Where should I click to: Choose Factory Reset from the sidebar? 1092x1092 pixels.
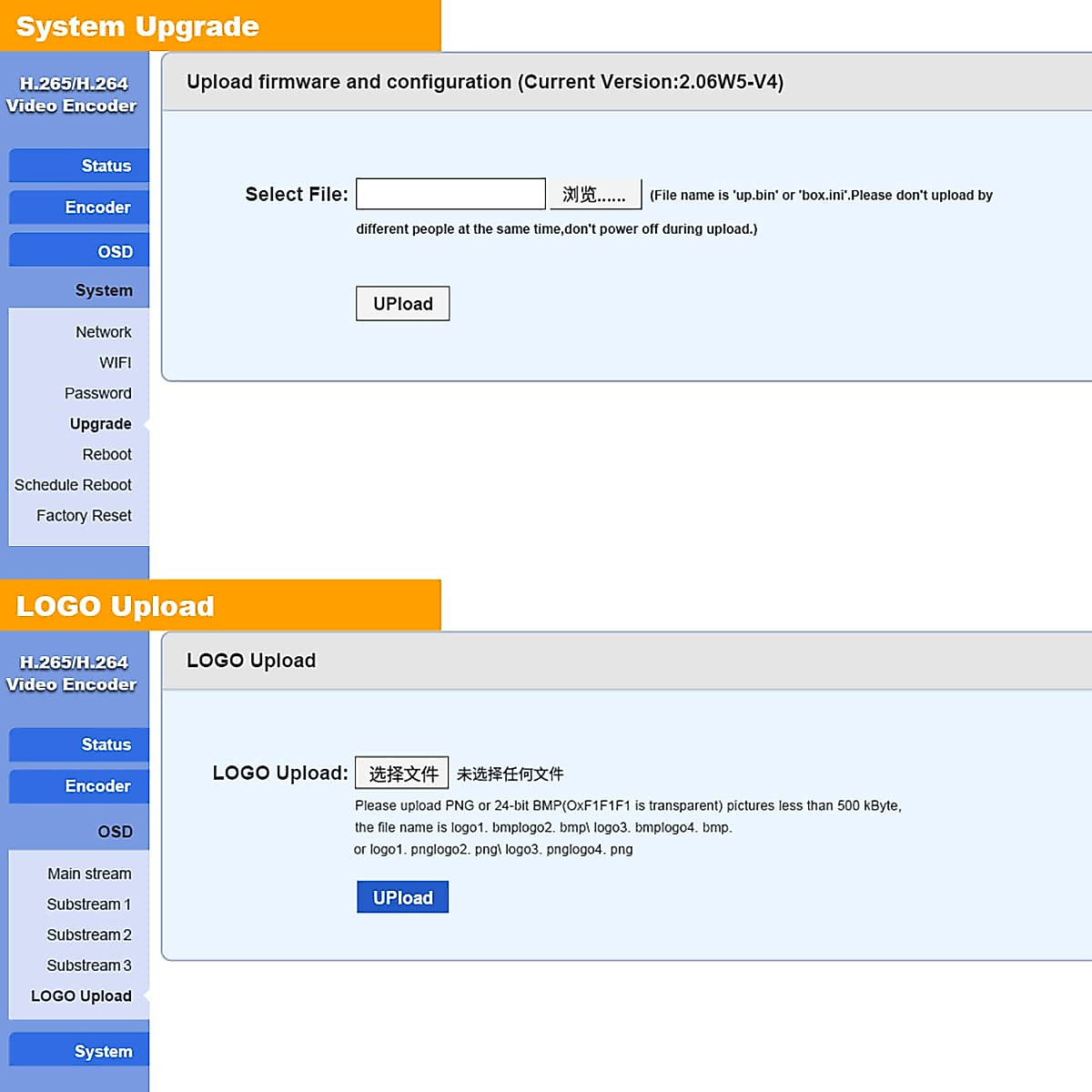[x=84, y=515]
